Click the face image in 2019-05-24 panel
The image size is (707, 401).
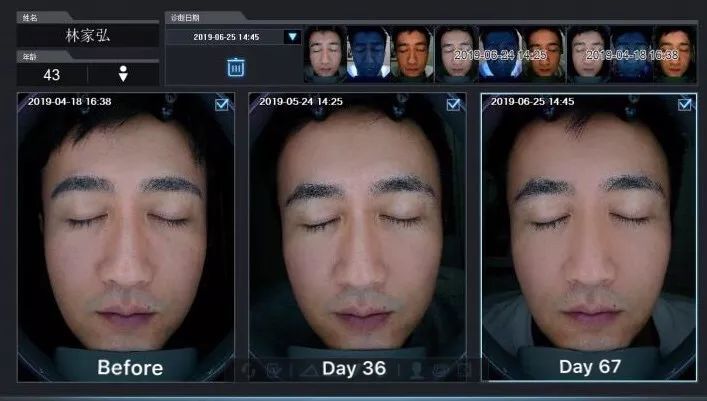(358, 237)
